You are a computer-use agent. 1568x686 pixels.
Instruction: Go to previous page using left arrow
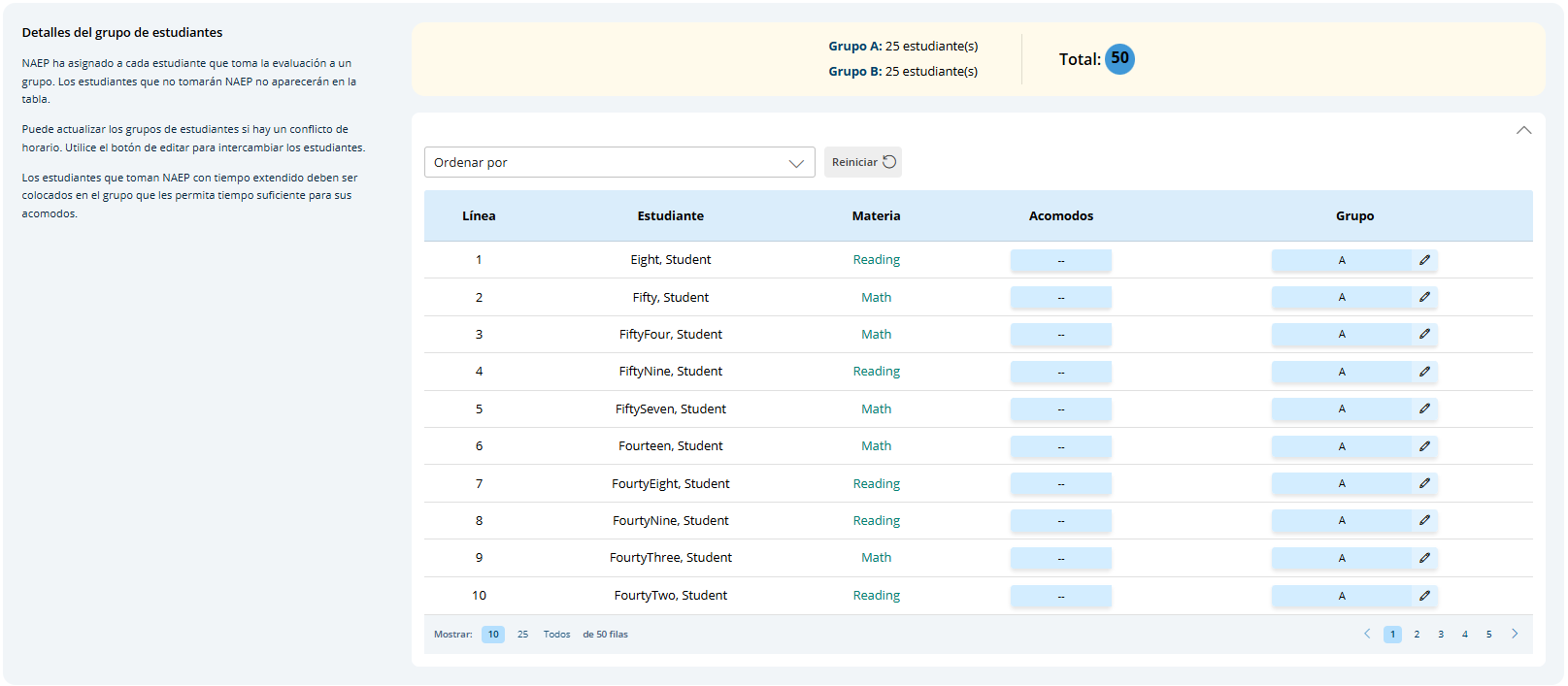tap(1367, 634)
